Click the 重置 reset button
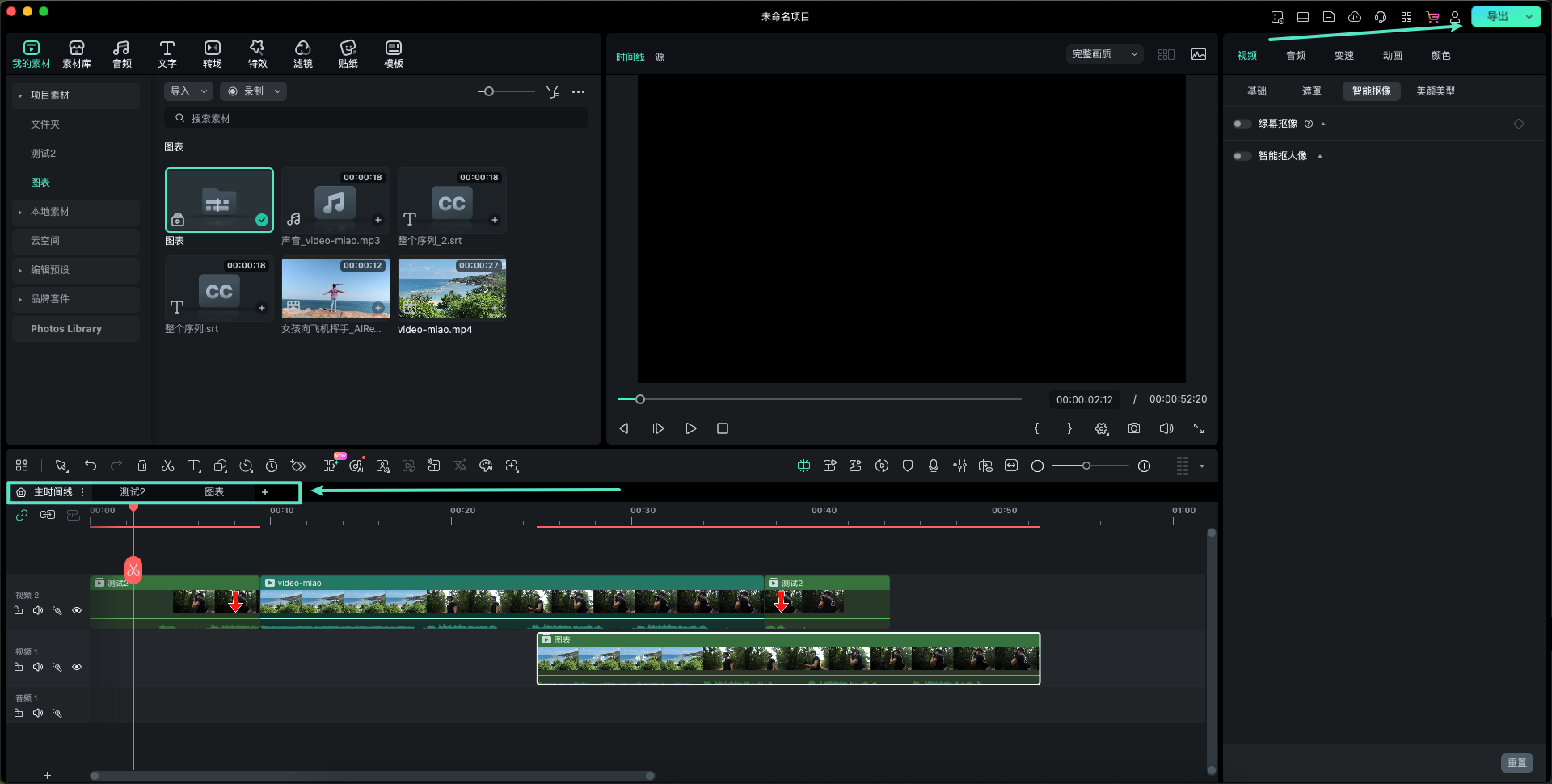 [x=1516, y=763]
